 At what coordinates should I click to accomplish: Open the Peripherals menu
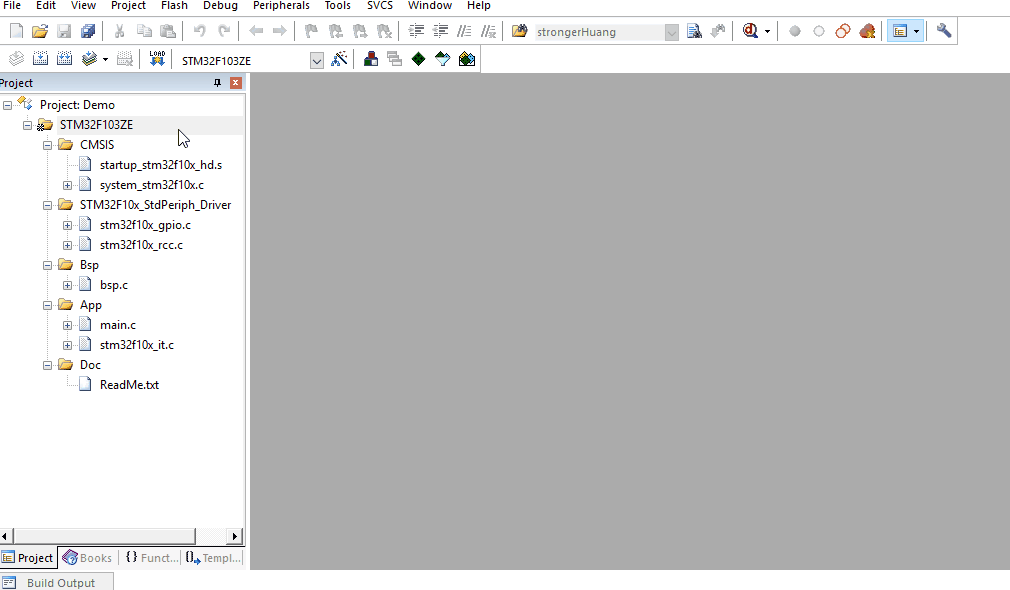point(281,6)
